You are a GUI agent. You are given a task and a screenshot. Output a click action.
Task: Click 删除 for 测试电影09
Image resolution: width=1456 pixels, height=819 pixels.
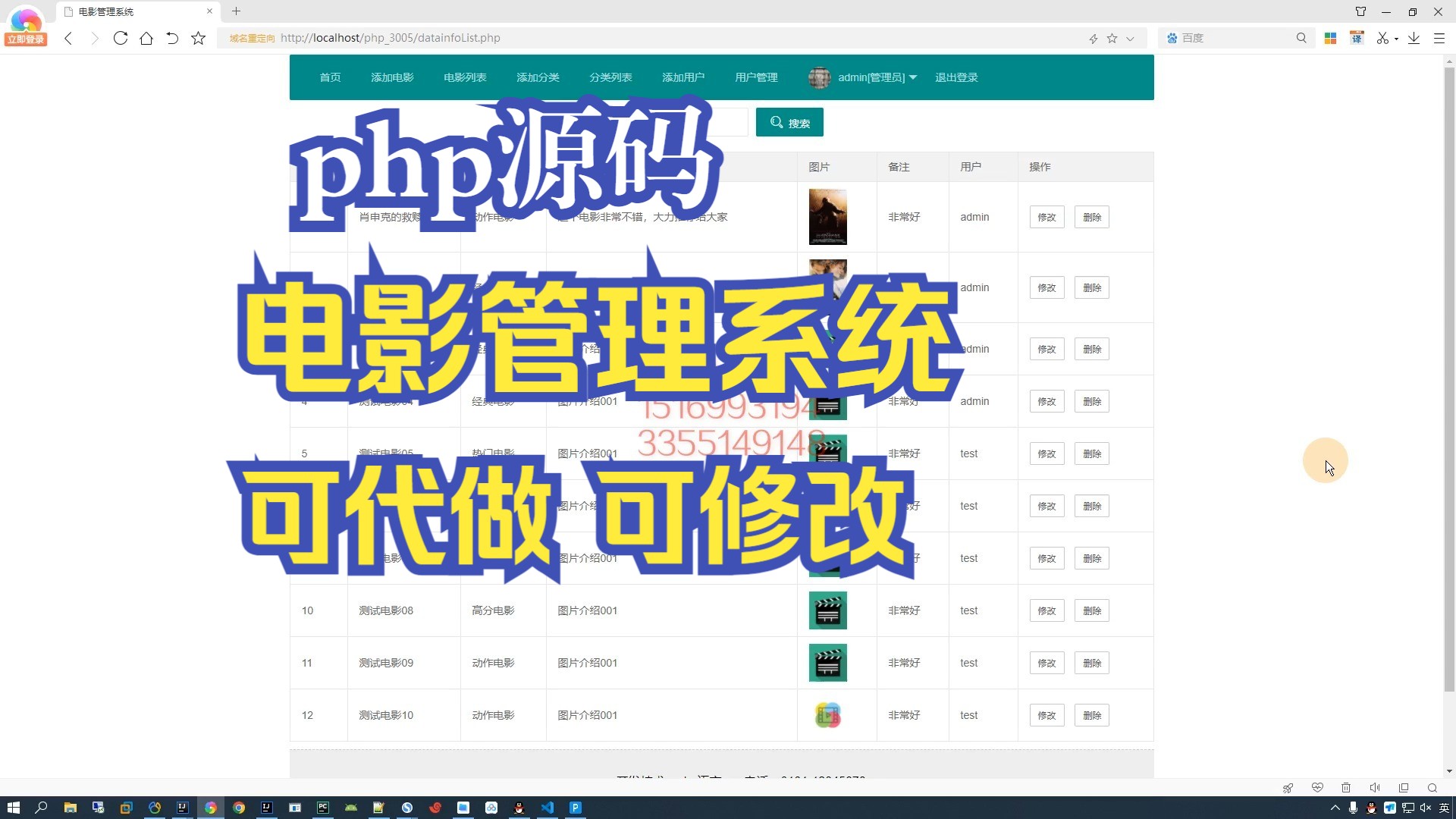[x=1092, y=663]
